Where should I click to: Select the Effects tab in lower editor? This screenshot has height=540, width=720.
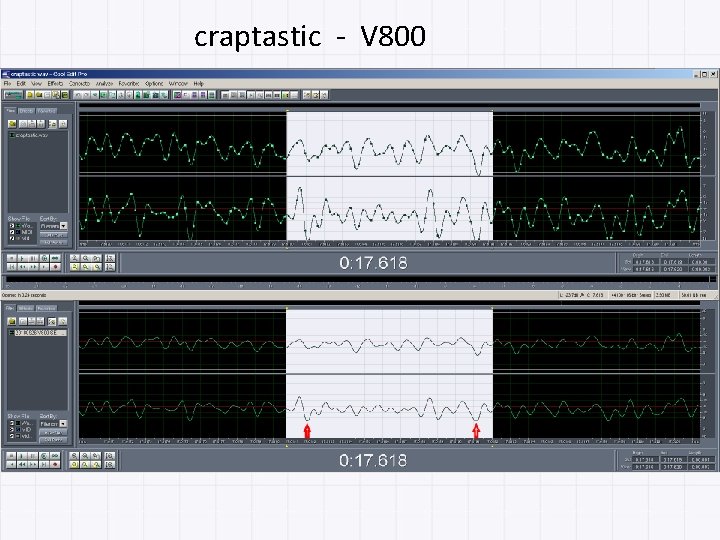click(x=27, y=308)
